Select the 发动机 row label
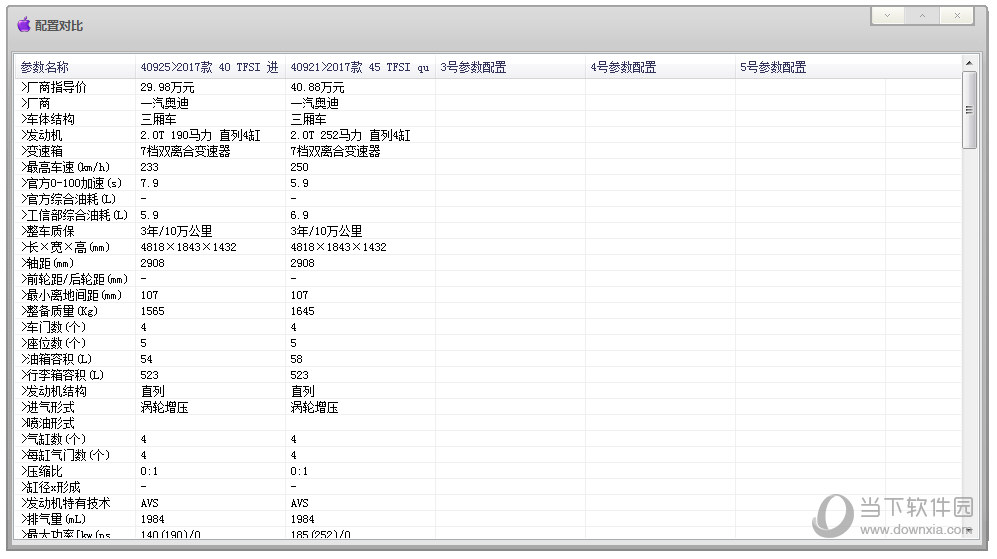 [41, 135]
